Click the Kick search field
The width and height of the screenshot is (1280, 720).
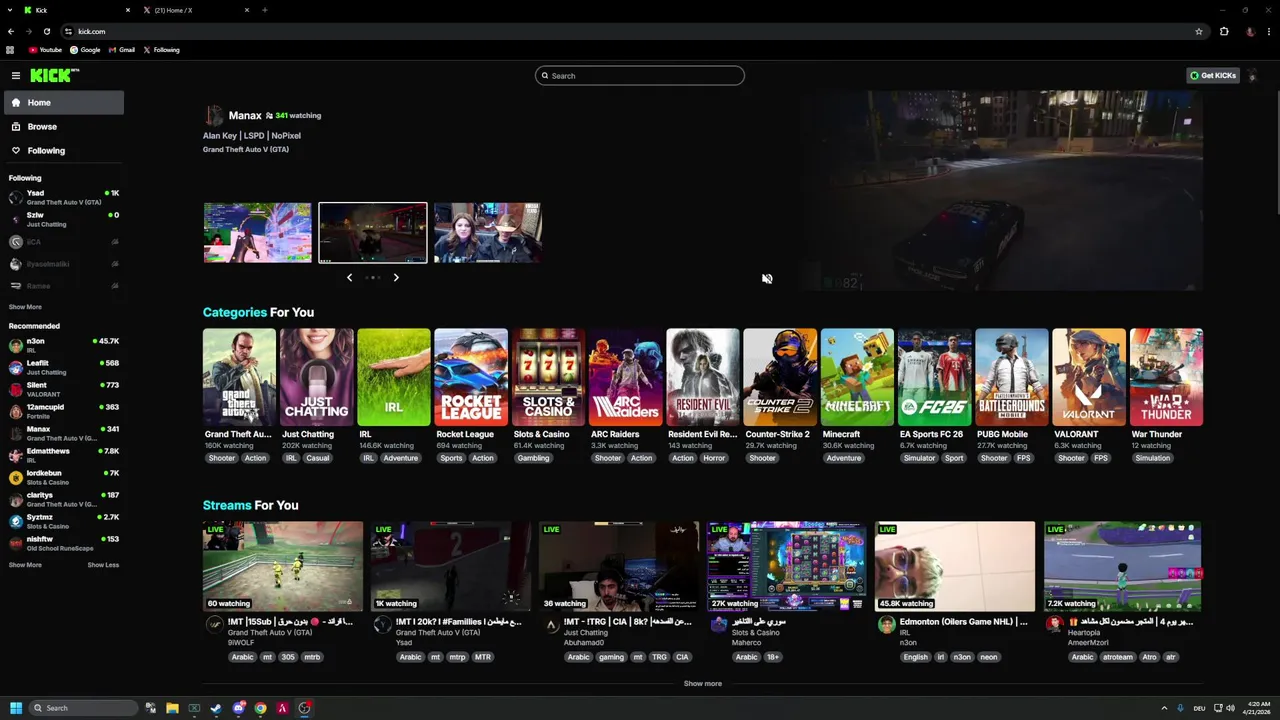tap(640, 75)
